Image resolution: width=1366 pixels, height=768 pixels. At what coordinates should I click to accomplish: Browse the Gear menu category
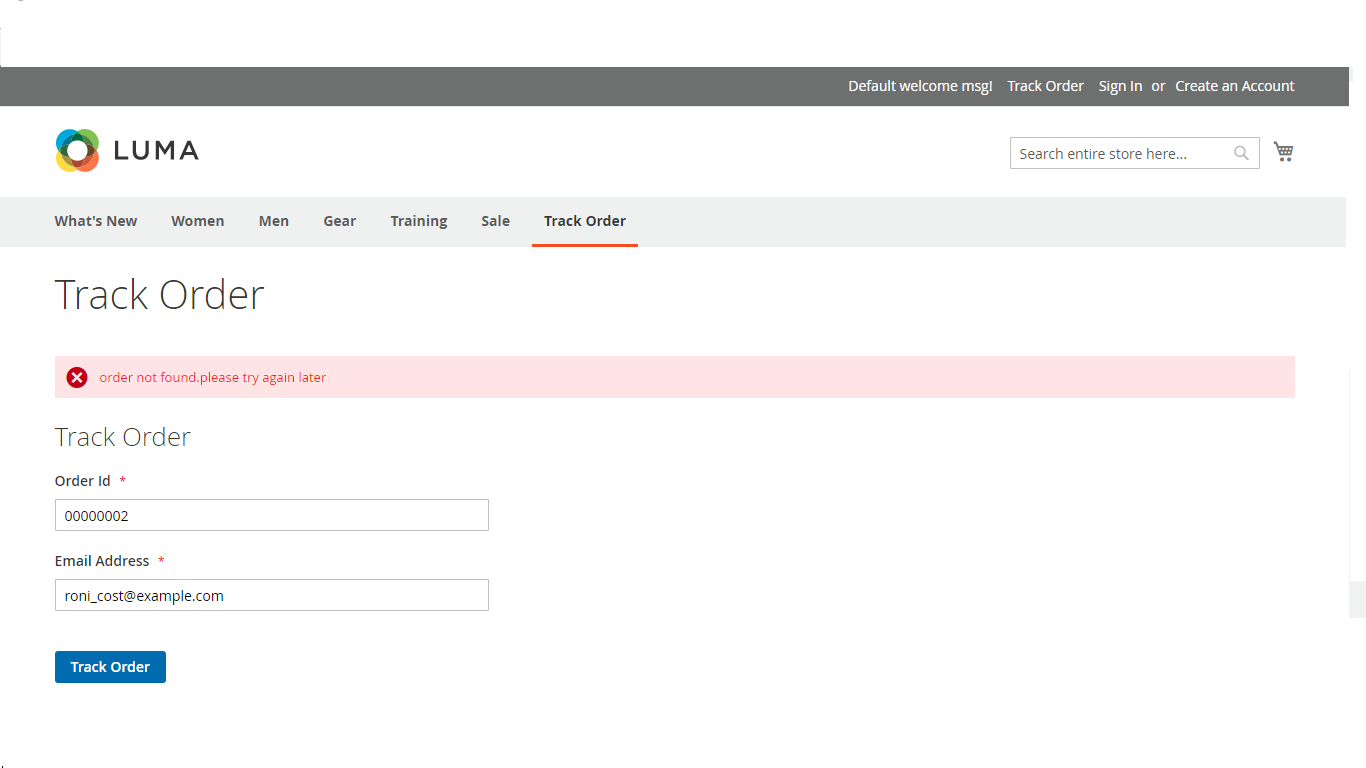click(340, 221)
